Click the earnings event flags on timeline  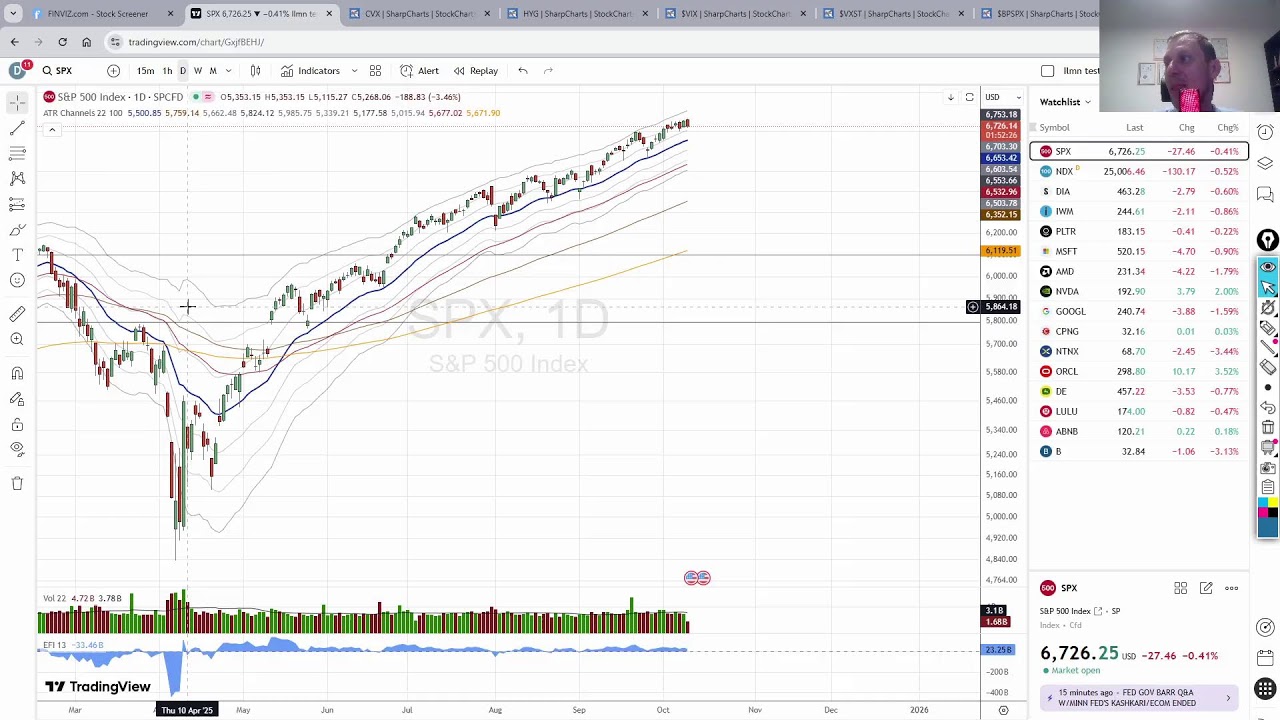697,578
